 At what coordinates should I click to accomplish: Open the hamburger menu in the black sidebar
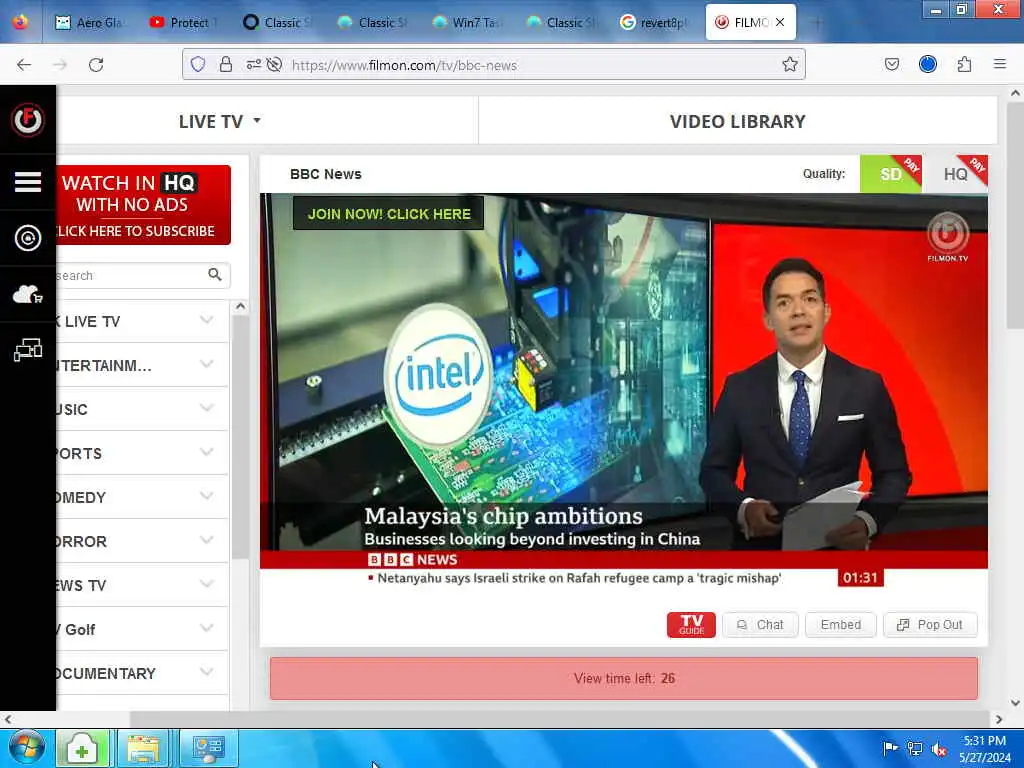coord(27,182)
